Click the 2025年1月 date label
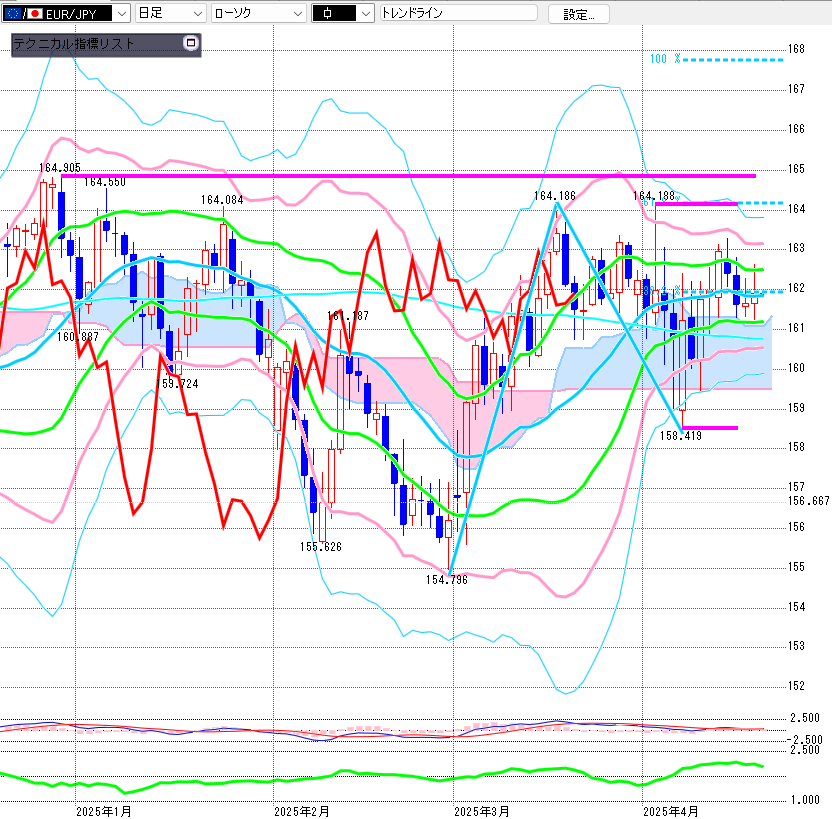The height and width of the screenshot is (819, 832). click(x=104, y=812)
